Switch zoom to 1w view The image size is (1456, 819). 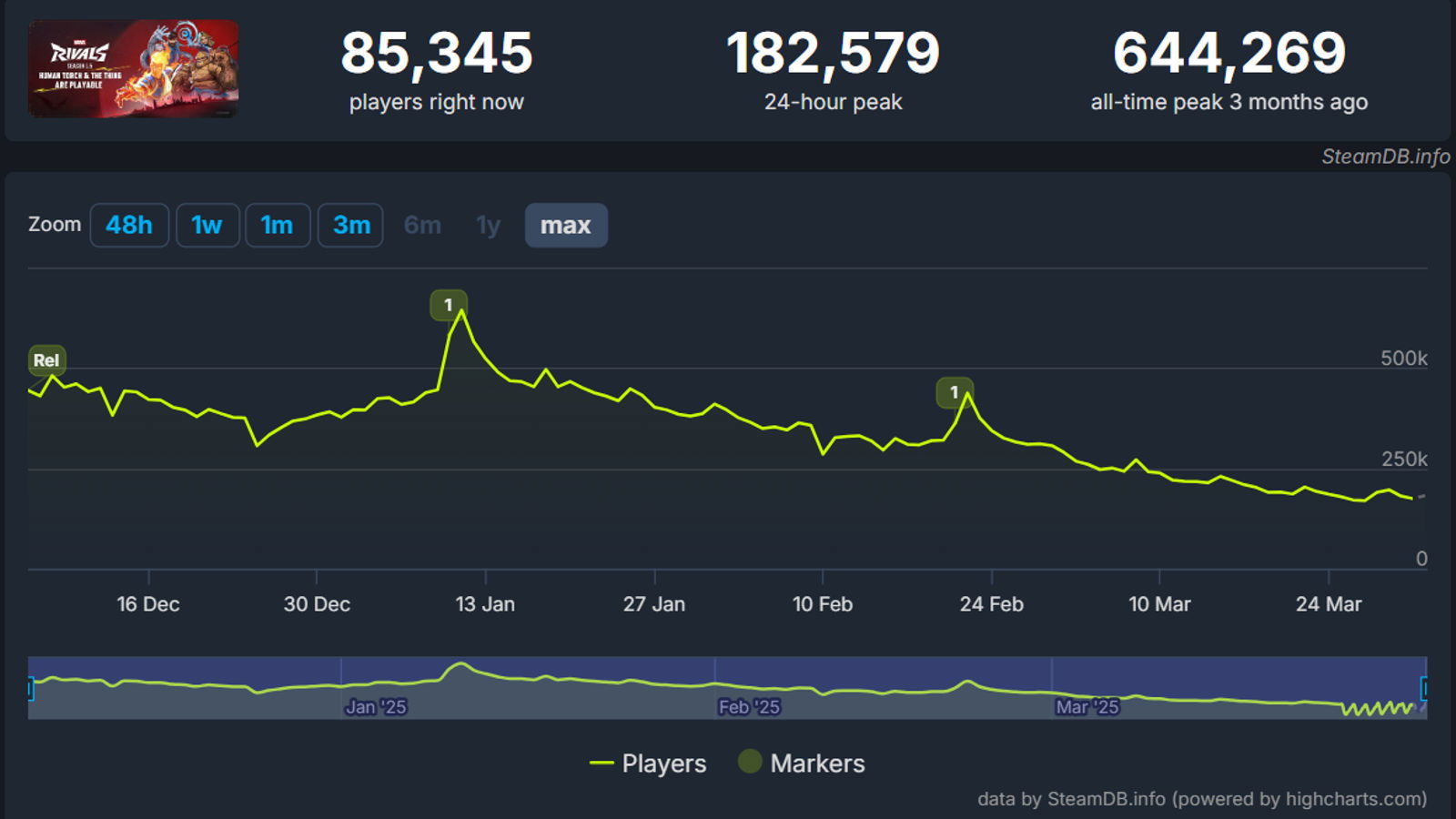[x=207, y=225]
